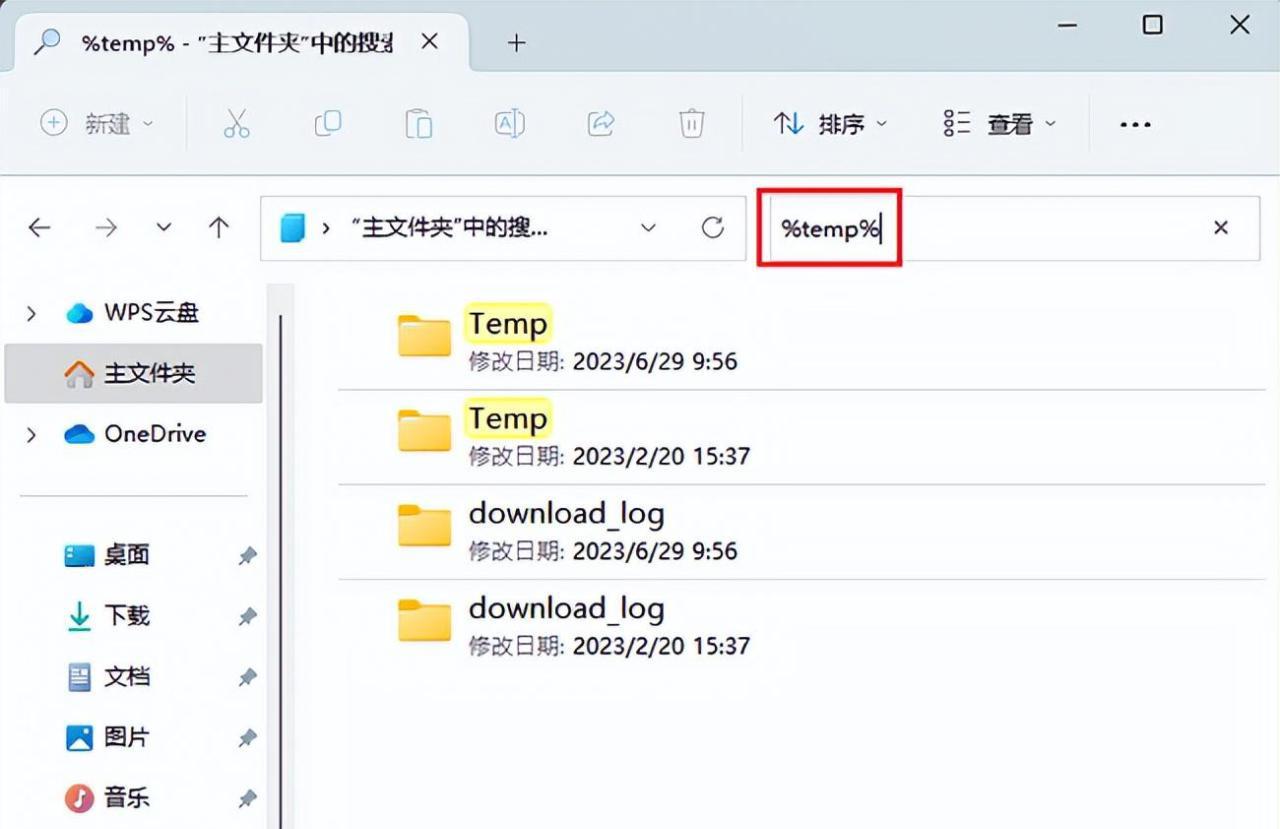This screenshot has width=1280, height=829.
Task: Maximize the File Explorer window
Action: [x=1153, y=25]
